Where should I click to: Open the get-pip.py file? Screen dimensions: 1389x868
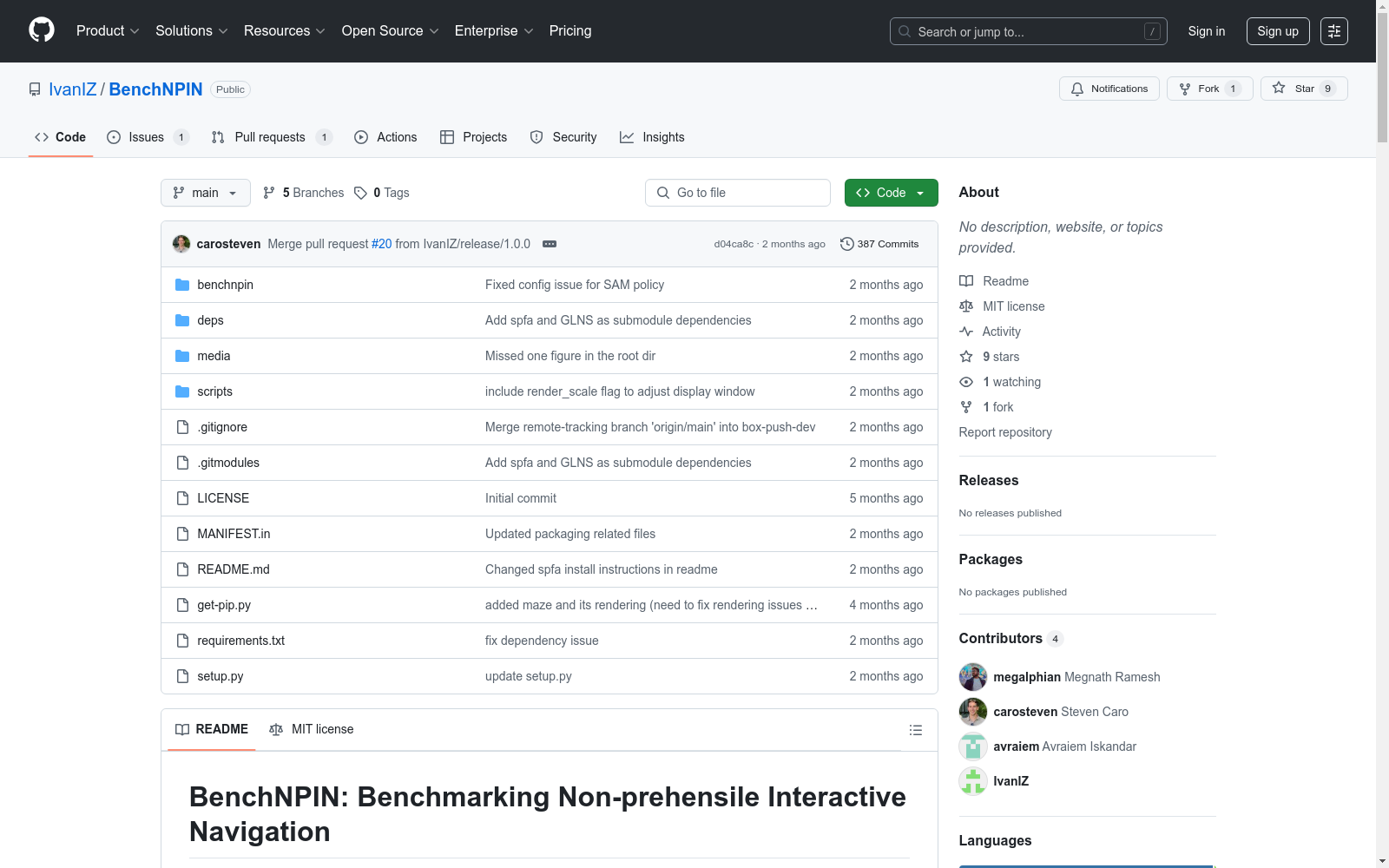coord(224,605)
